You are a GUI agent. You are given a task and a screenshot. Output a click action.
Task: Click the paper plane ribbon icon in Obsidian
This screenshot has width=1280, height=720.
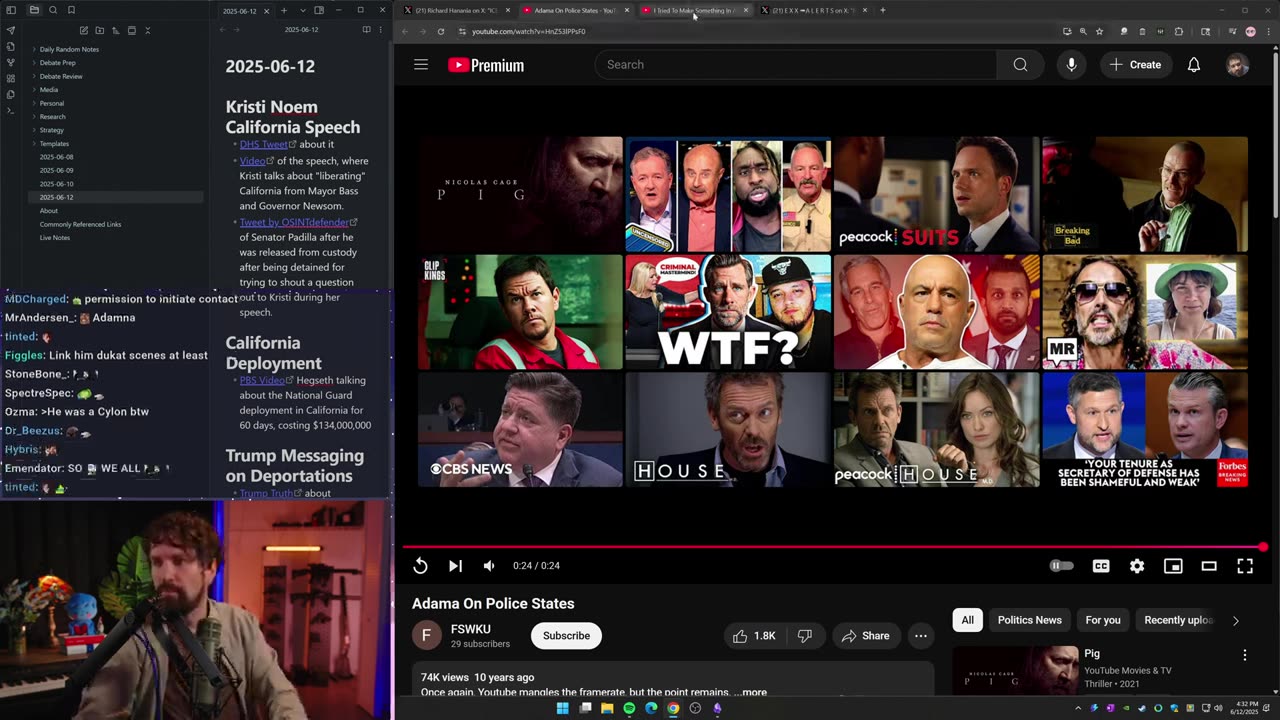[x=11, y=30]
